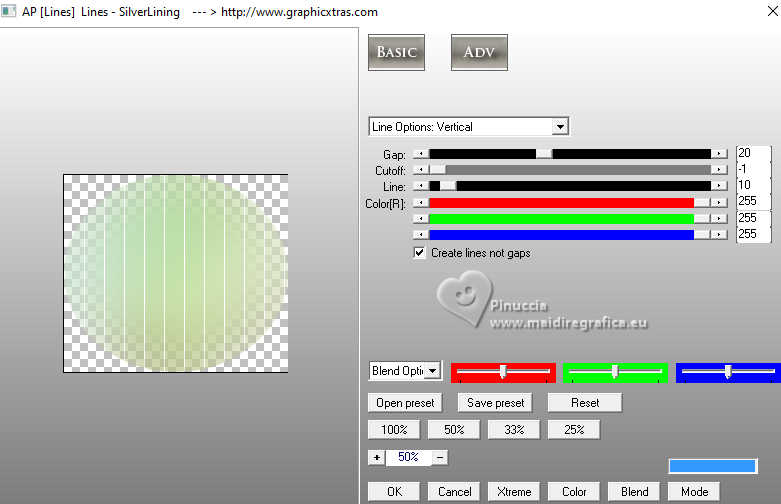Viewport: 781px width, 504px height.
Task: Click the green color slider right arrow
Action: 719,219
